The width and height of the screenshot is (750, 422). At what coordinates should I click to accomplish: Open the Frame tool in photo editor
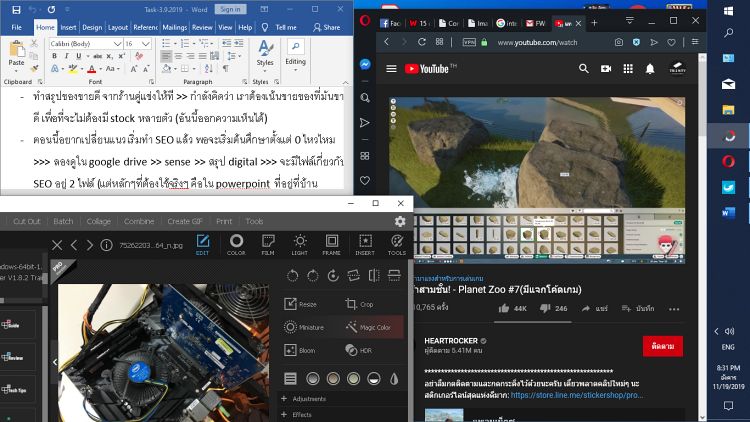[x=331, y=244]
